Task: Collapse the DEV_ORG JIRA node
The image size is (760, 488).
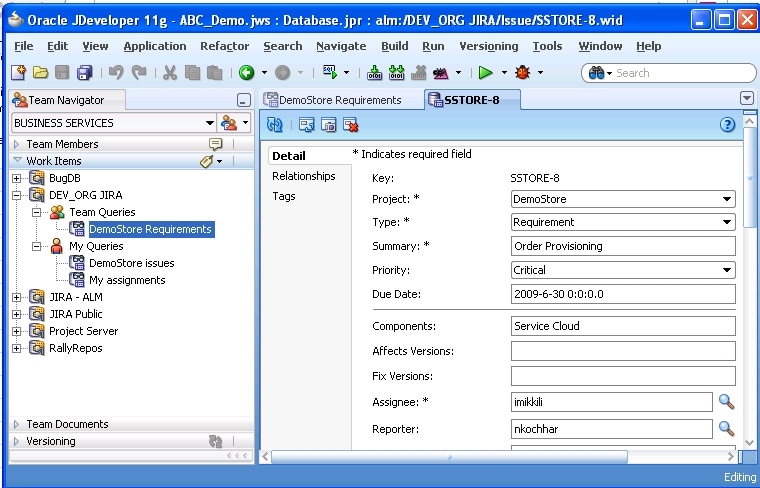Action: [x=16, y=195]
